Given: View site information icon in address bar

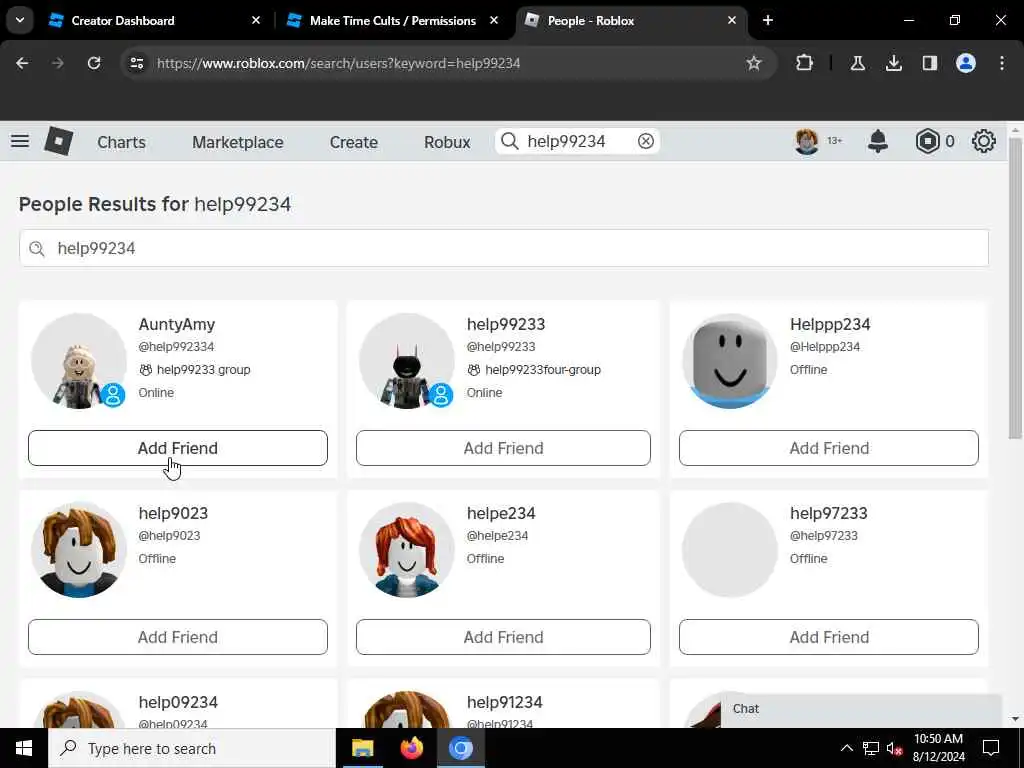Looking at the screenshot, I should [136, 63].
